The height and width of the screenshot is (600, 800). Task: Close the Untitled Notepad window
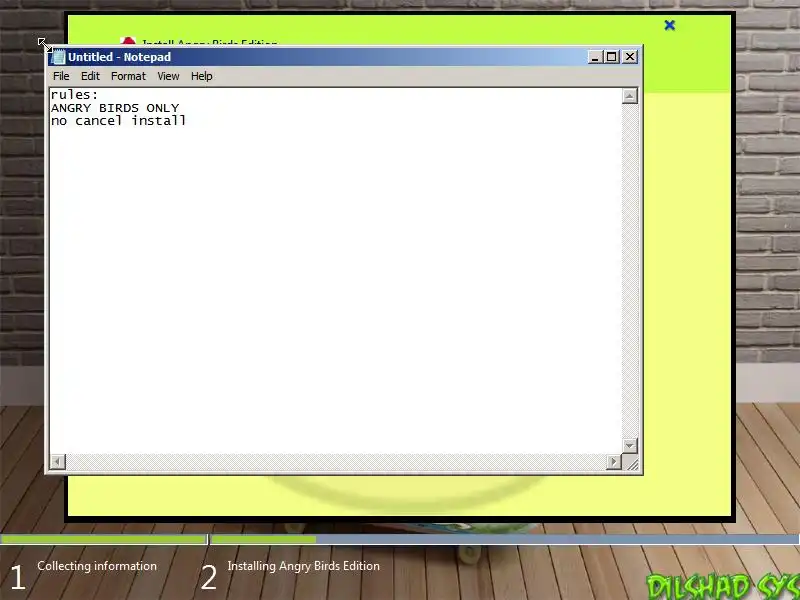tap(630, 57)
